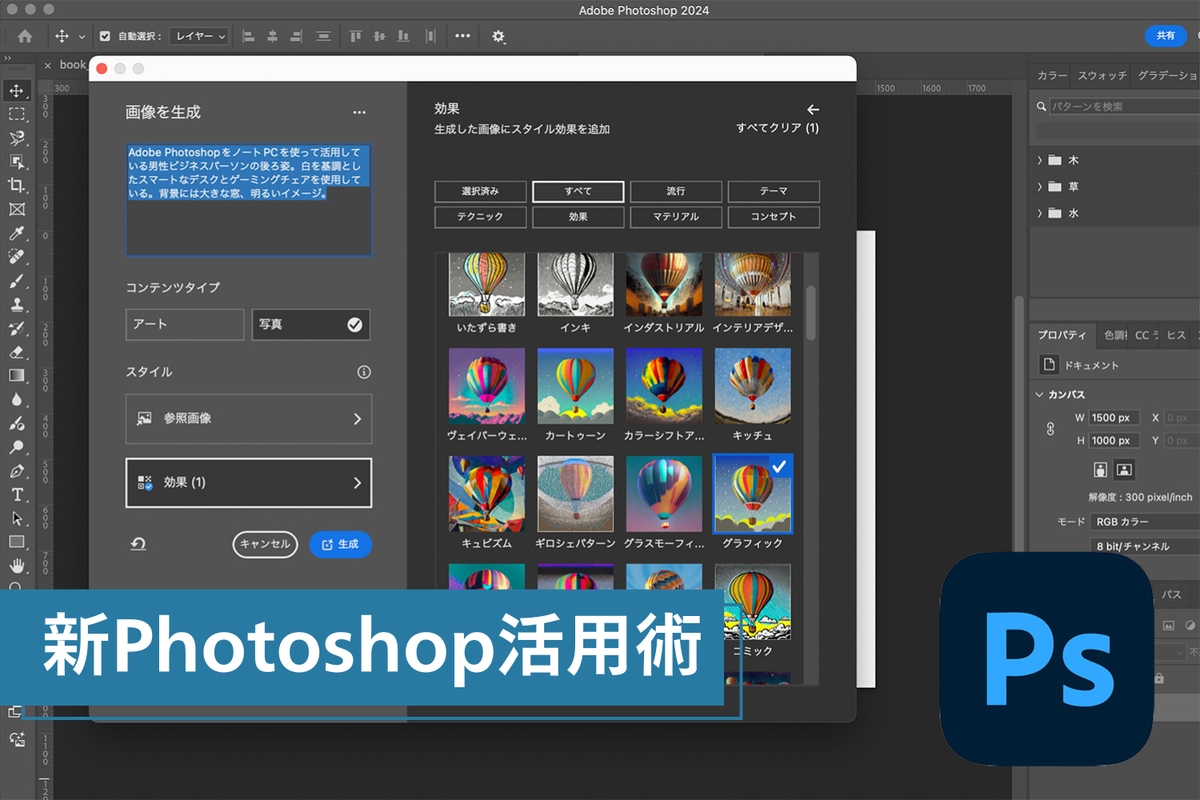This screenshot has height=800, width=1200.
Task: Select the Crop tool
Action: pos(16,185)
